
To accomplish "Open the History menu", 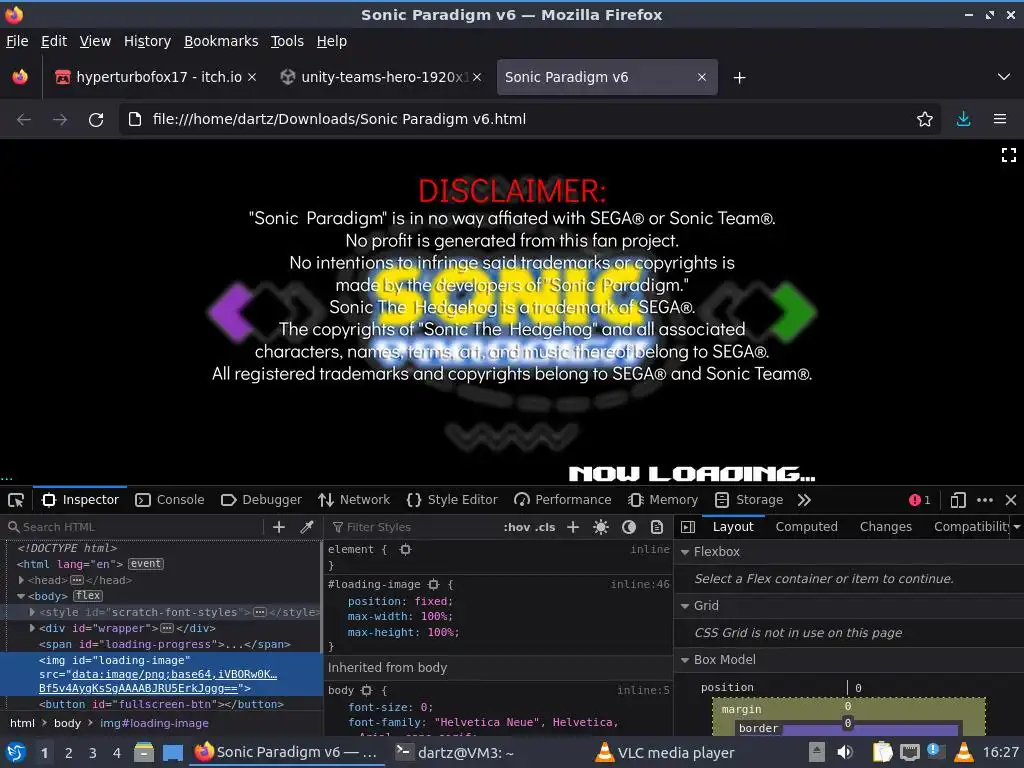I will click(x=148, y=41).
